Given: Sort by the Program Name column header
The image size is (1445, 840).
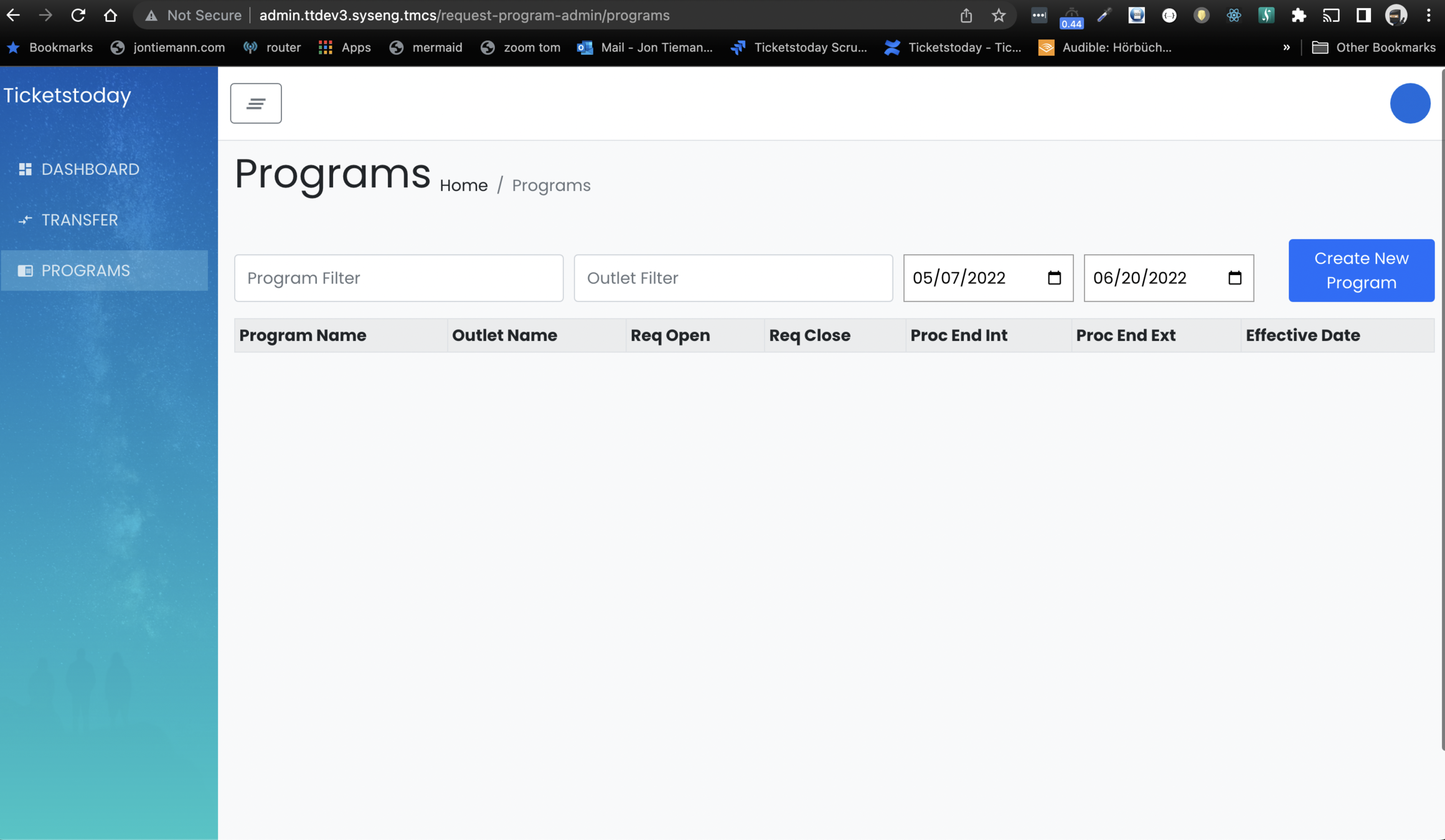Looking at the screenshot, I should 303,335.
